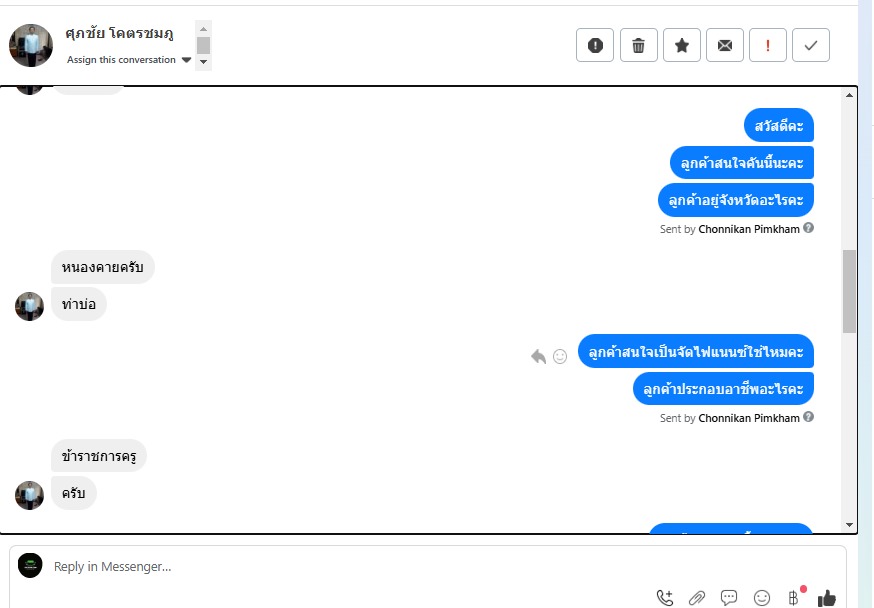This screenshot has height=608, width=874.
Task: Click the chat scroll down arrow
Action: click(x=849, y=524)
